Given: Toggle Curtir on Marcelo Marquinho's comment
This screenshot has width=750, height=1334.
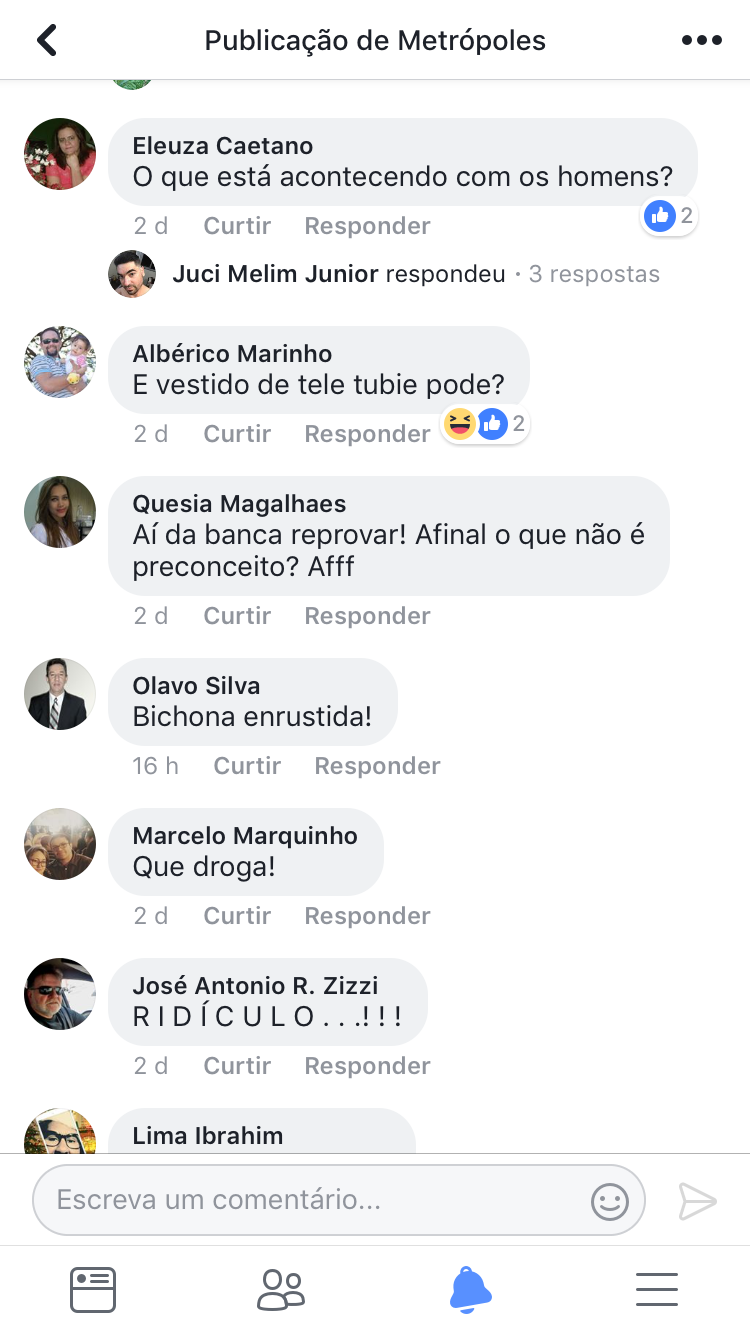Looking at the screenshot, I should 237,916.
